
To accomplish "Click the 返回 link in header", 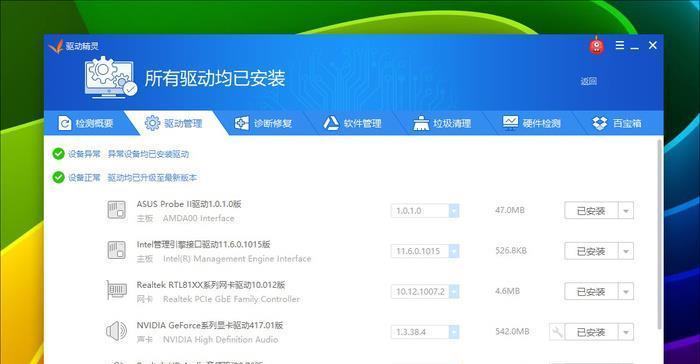I will point(588,81).
